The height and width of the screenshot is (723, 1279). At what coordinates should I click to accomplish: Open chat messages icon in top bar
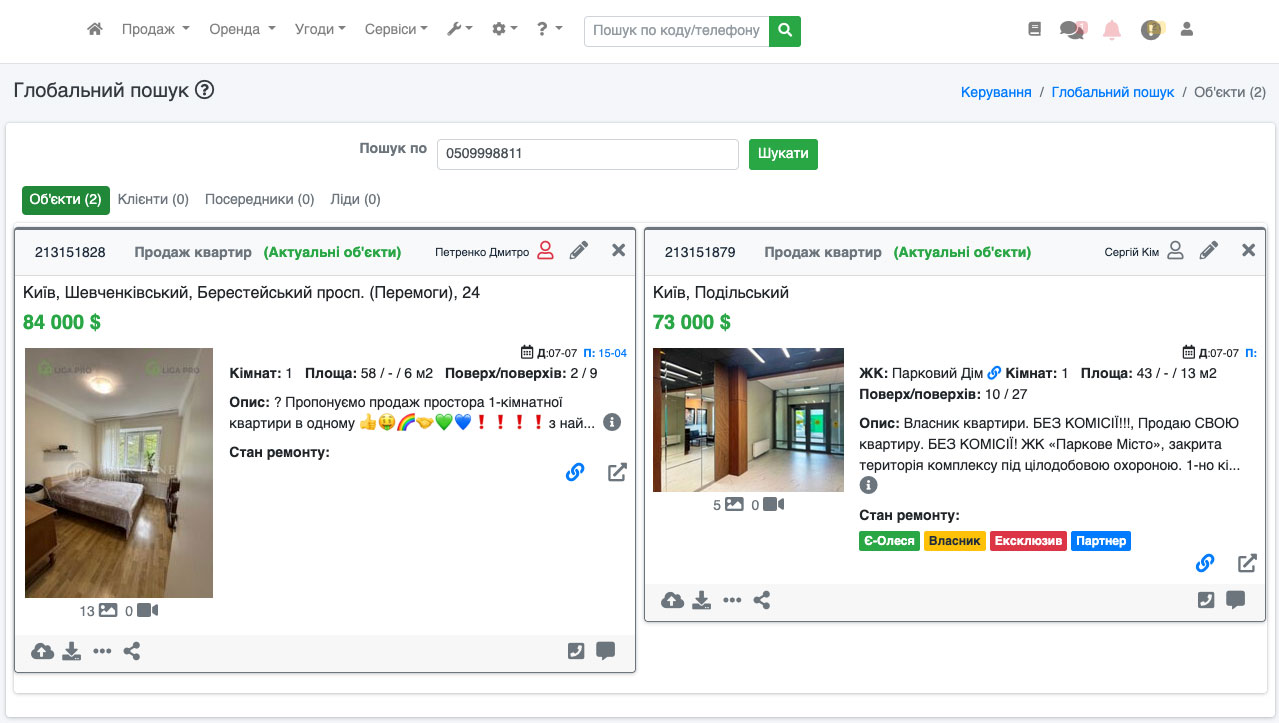(x=1072, y=30)
